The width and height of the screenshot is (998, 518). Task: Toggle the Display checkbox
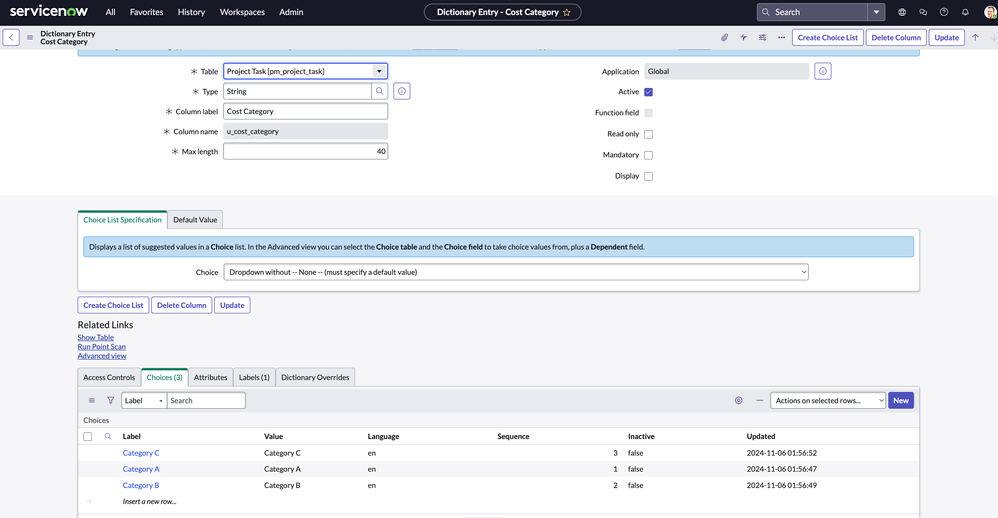coord(649,176)
